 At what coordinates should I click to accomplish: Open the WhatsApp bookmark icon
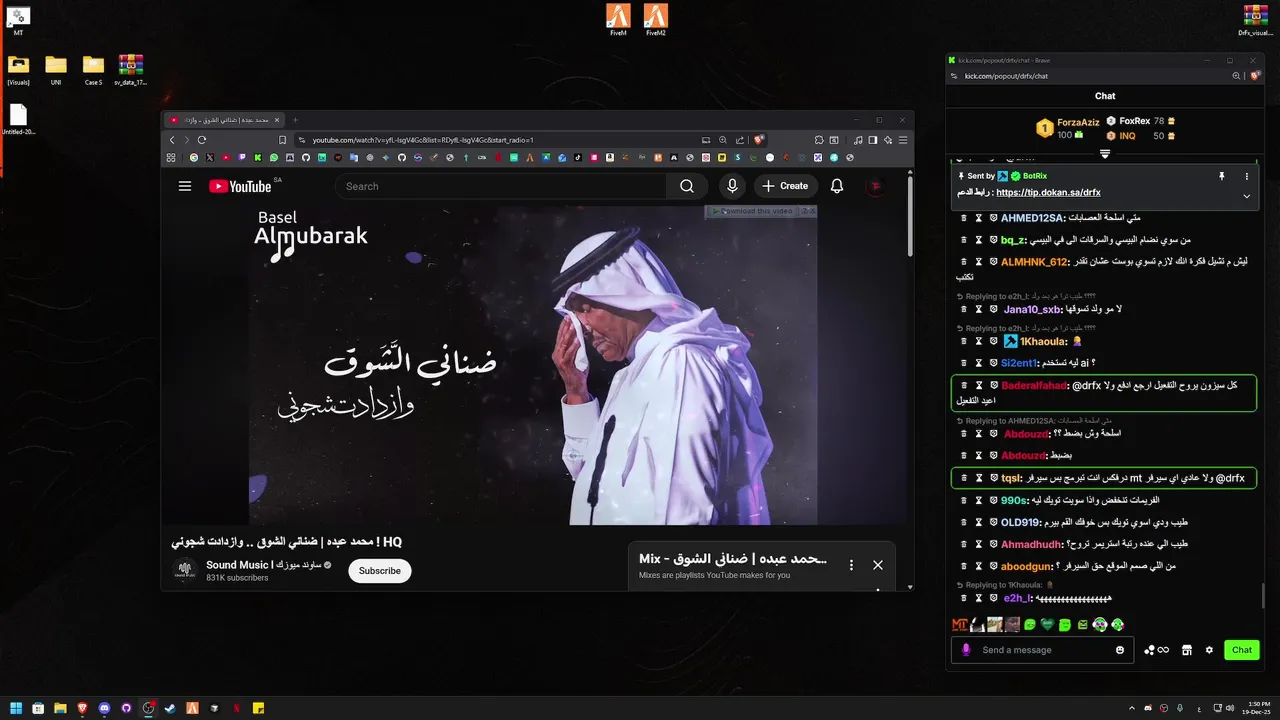pos(274,157)
